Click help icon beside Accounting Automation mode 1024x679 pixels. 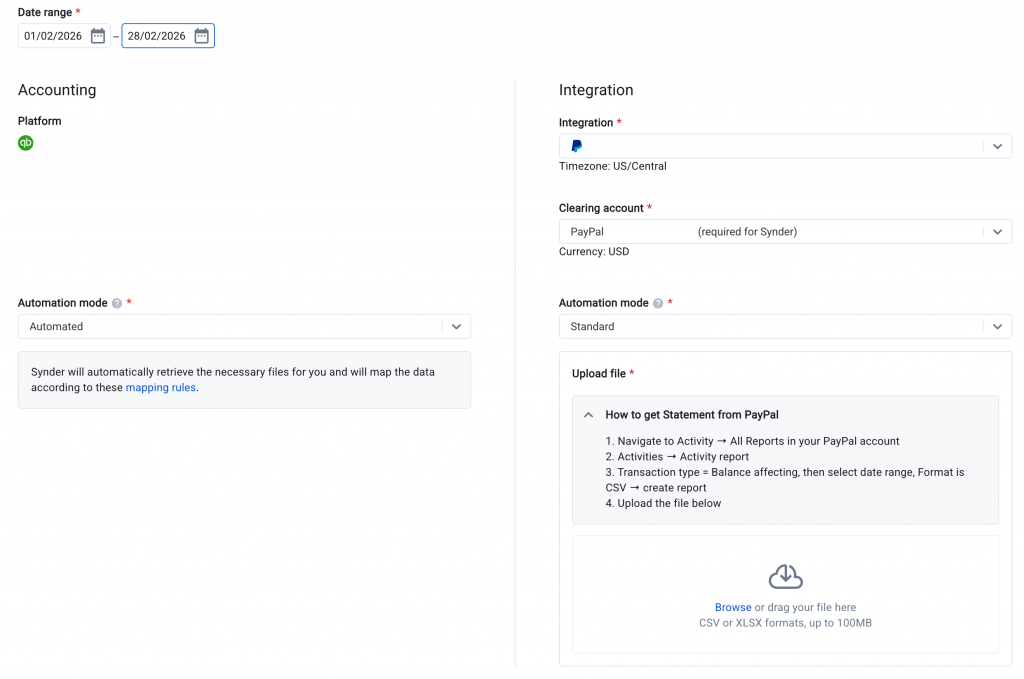(x=117, y=303)
